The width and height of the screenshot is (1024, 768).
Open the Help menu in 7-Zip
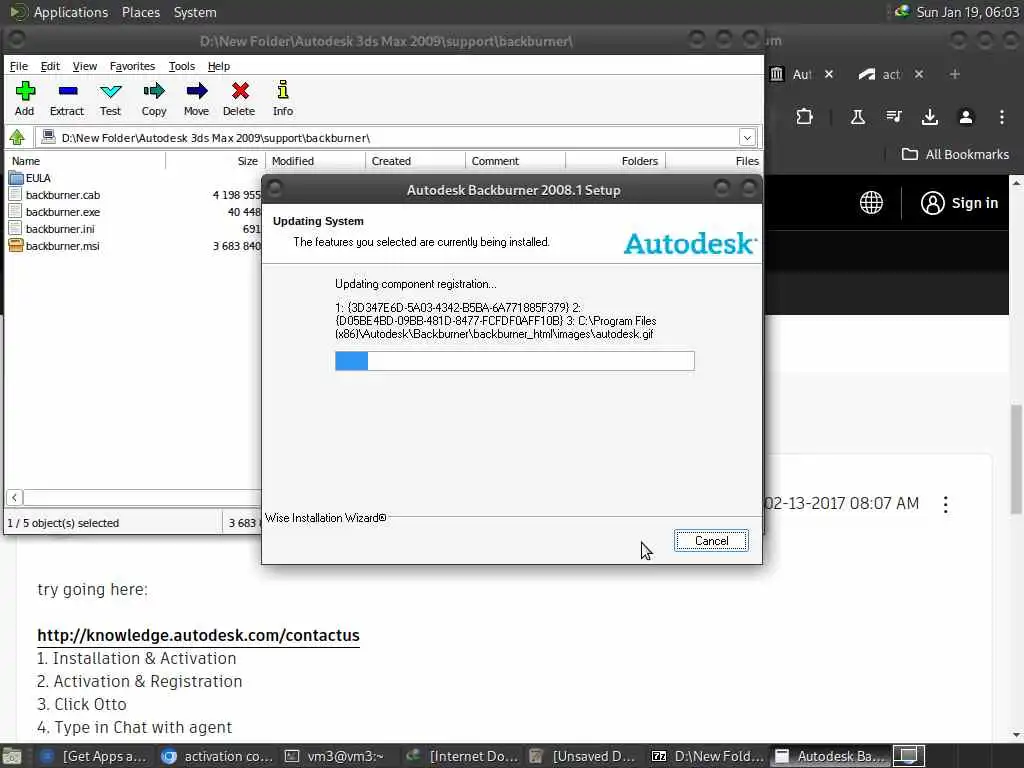(x=219, y=66)
